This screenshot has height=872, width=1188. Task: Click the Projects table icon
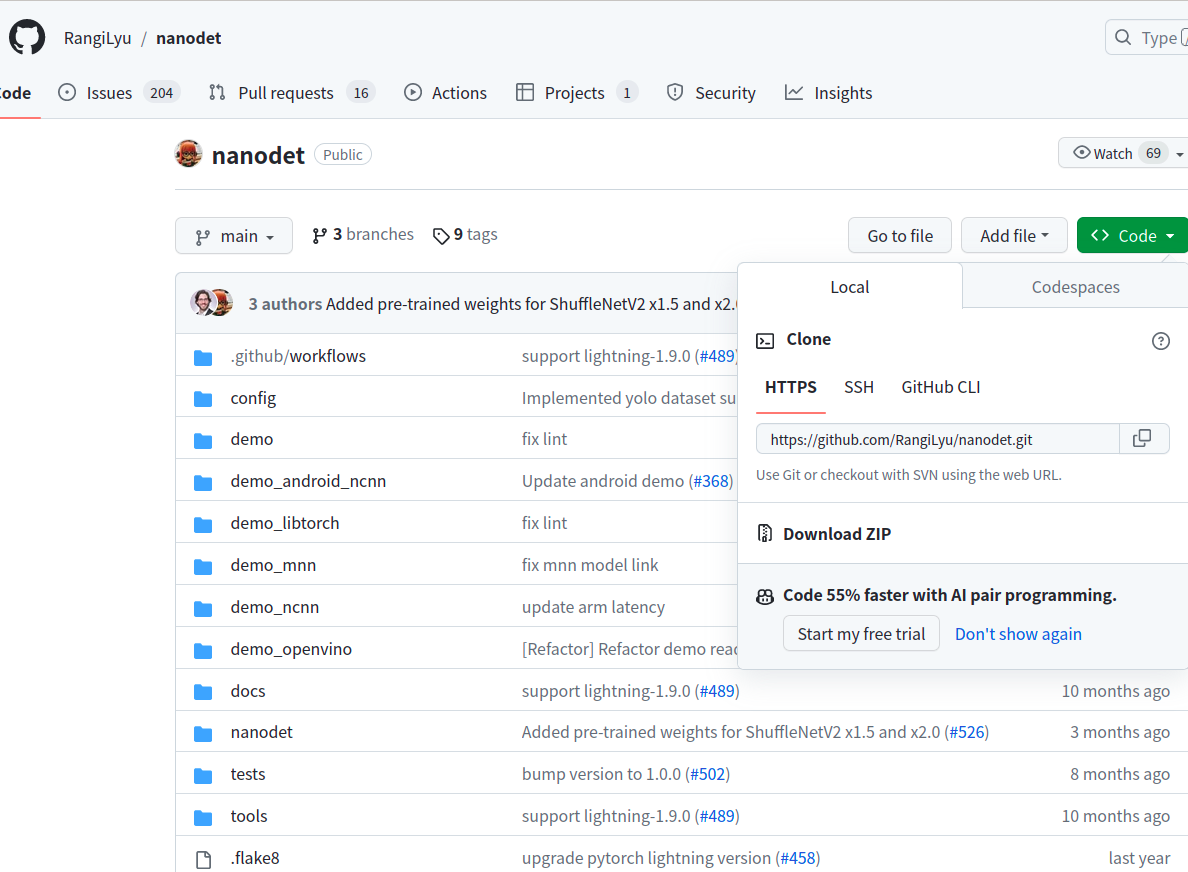525,92
